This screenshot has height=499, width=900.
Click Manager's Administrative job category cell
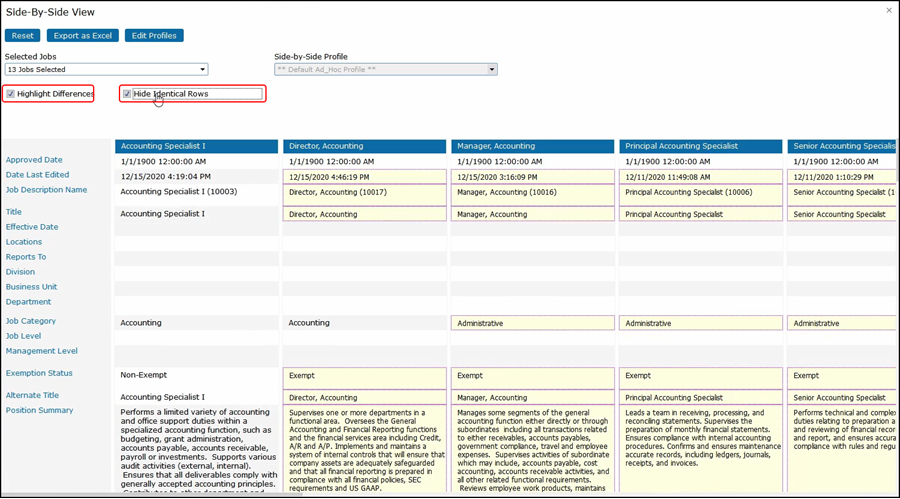coord(532,323)
